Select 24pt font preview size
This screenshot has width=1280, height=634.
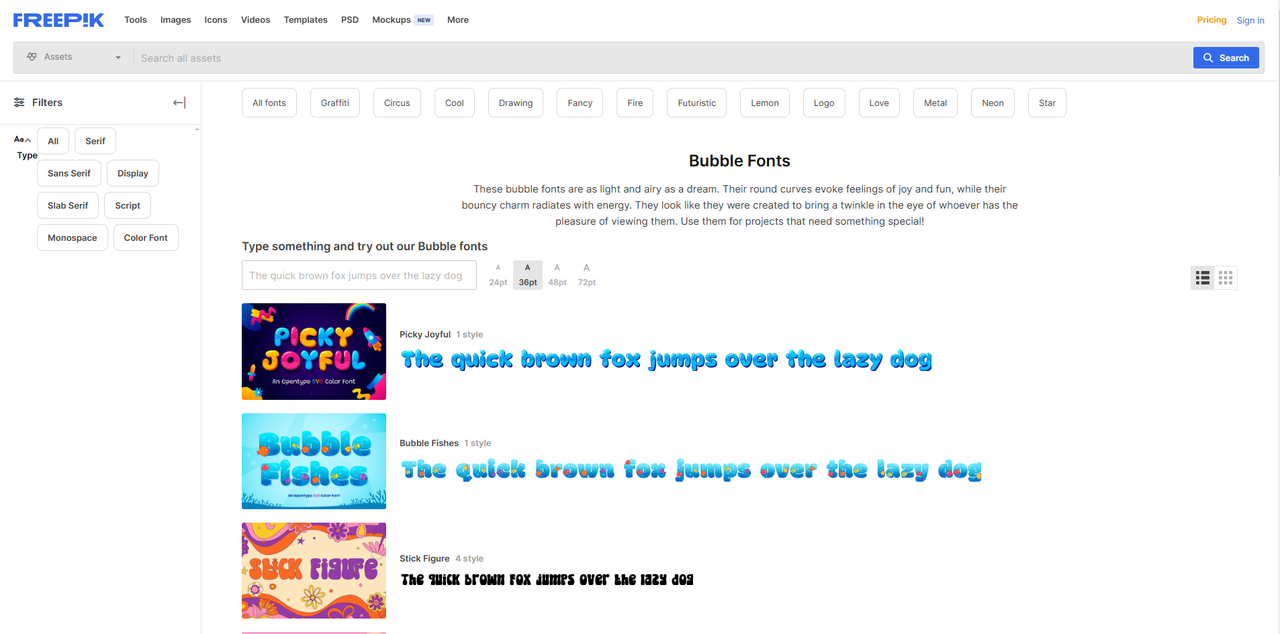click(x=498, y=275)
